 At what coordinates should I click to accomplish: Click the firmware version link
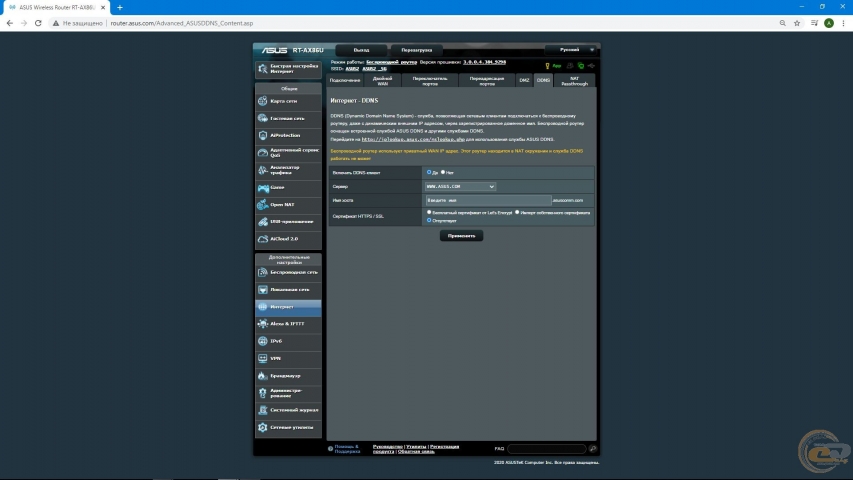coord(485,62)
